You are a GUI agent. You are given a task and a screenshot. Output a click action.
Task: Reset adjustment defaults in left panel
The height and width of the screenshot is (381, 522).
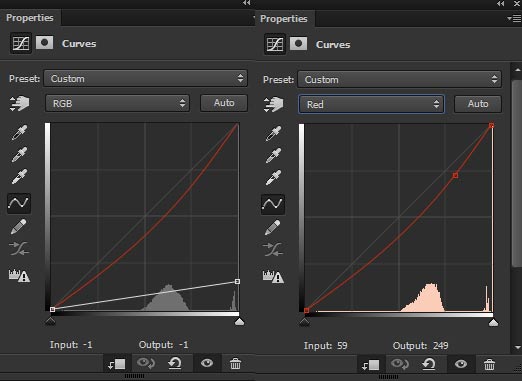175,363
